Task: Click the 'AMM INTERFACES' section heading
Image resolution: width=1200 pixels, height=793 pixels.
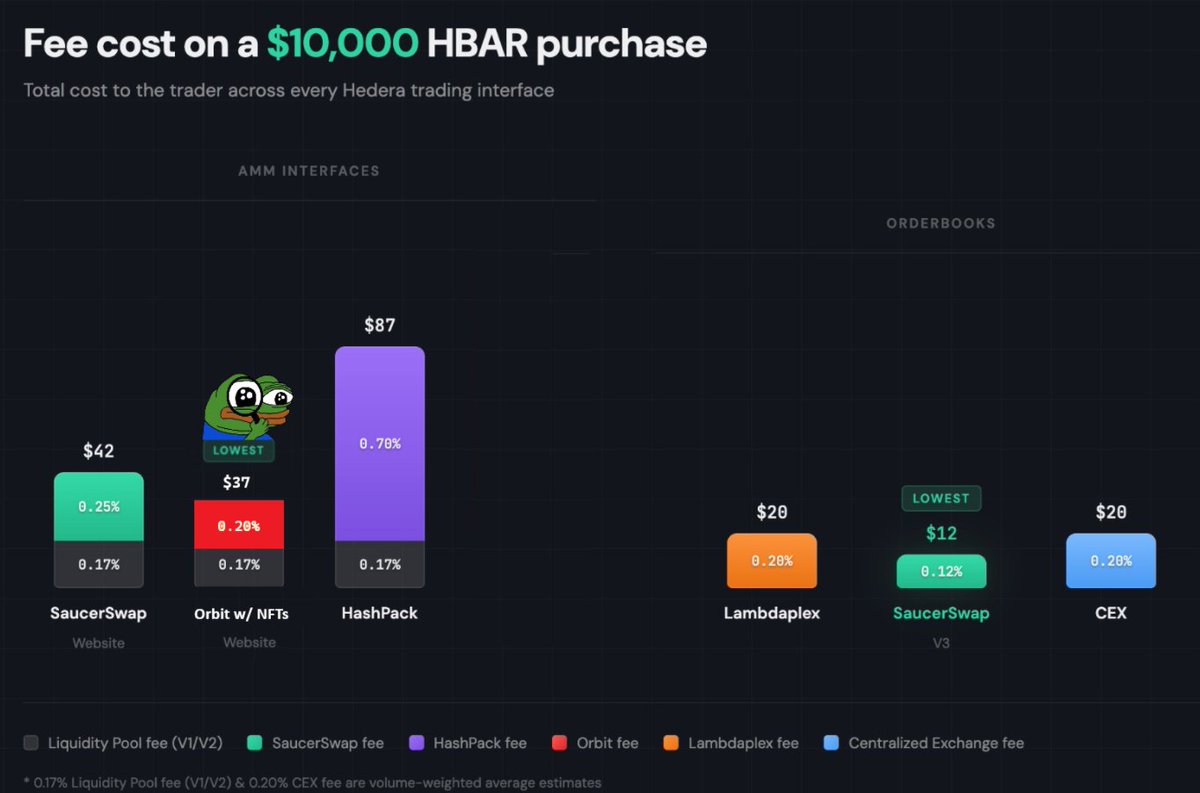Action: coord(309,171)
